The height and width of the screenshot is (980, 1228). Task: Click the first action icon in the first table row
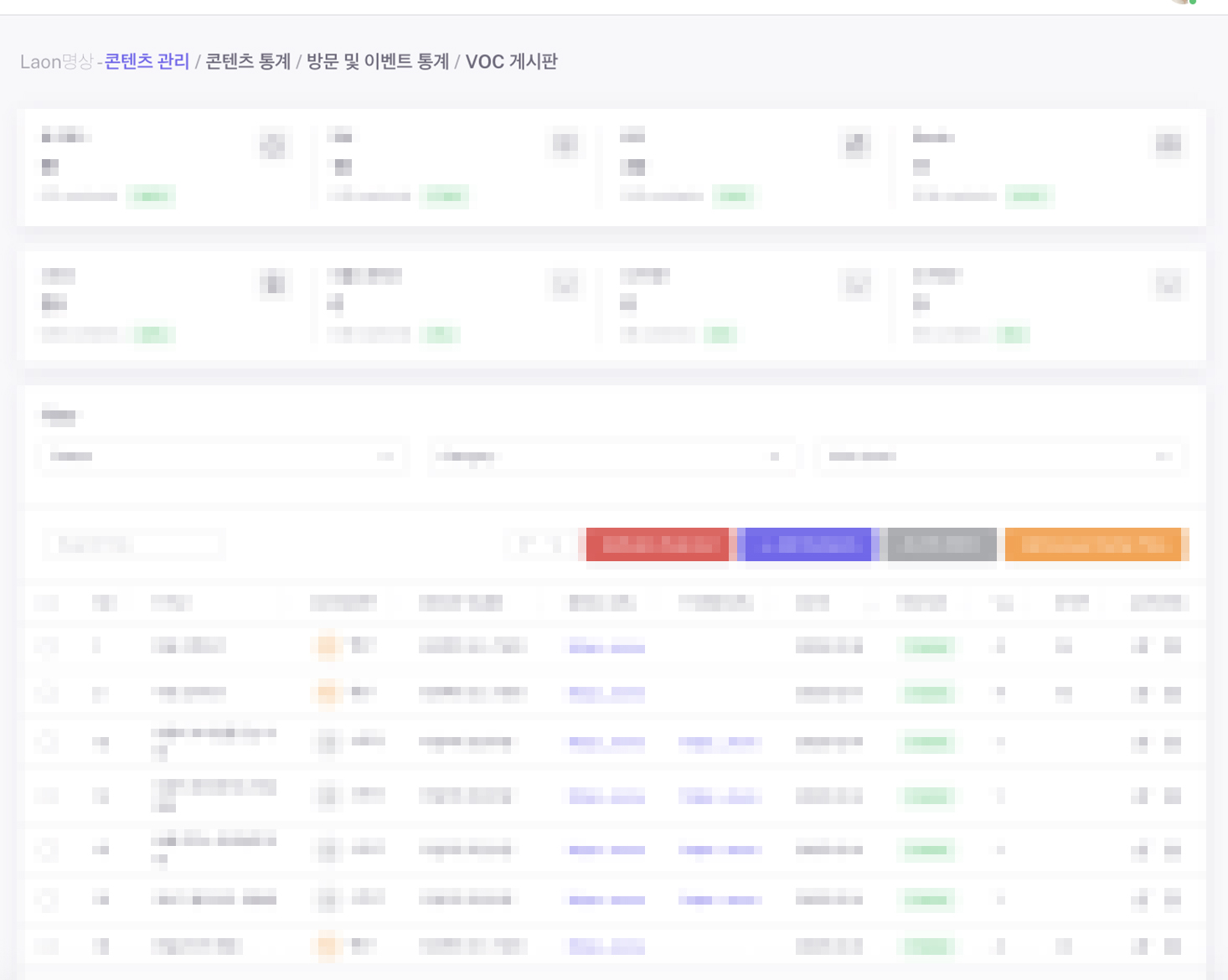tap(1140, 645)
